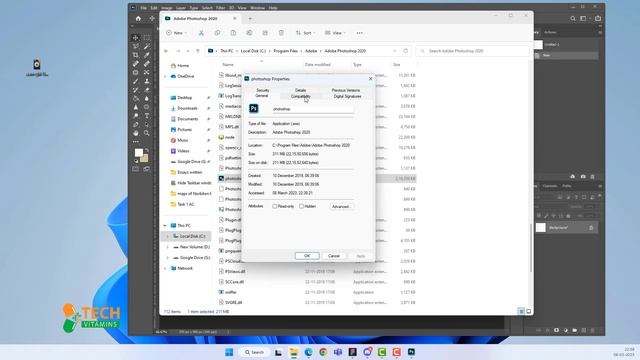Open address bar history dropdown arrow

[x=394, y=51]
